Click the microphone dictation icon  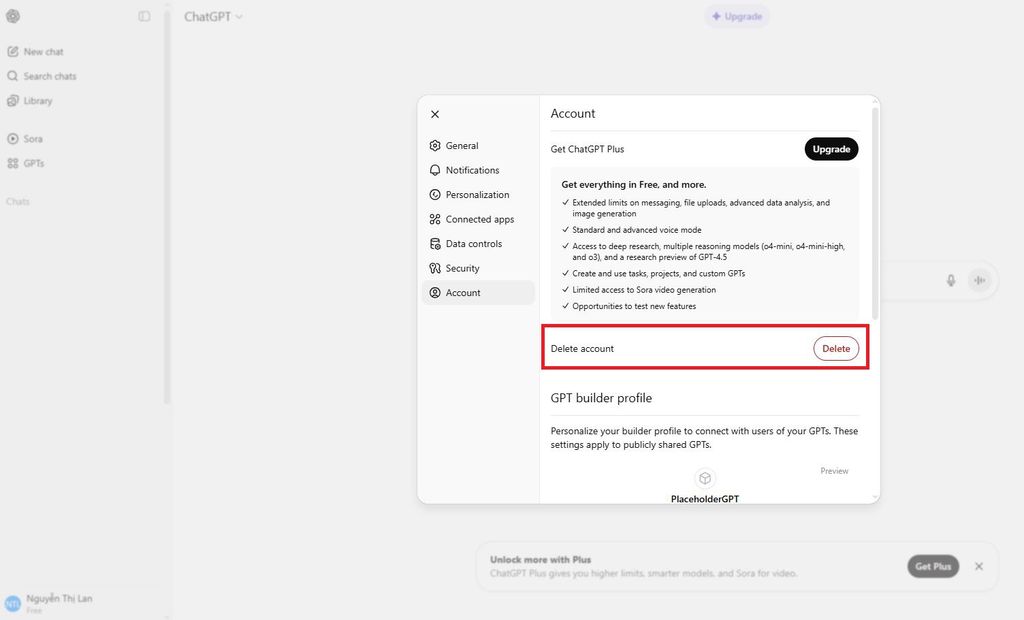(951, 281)
